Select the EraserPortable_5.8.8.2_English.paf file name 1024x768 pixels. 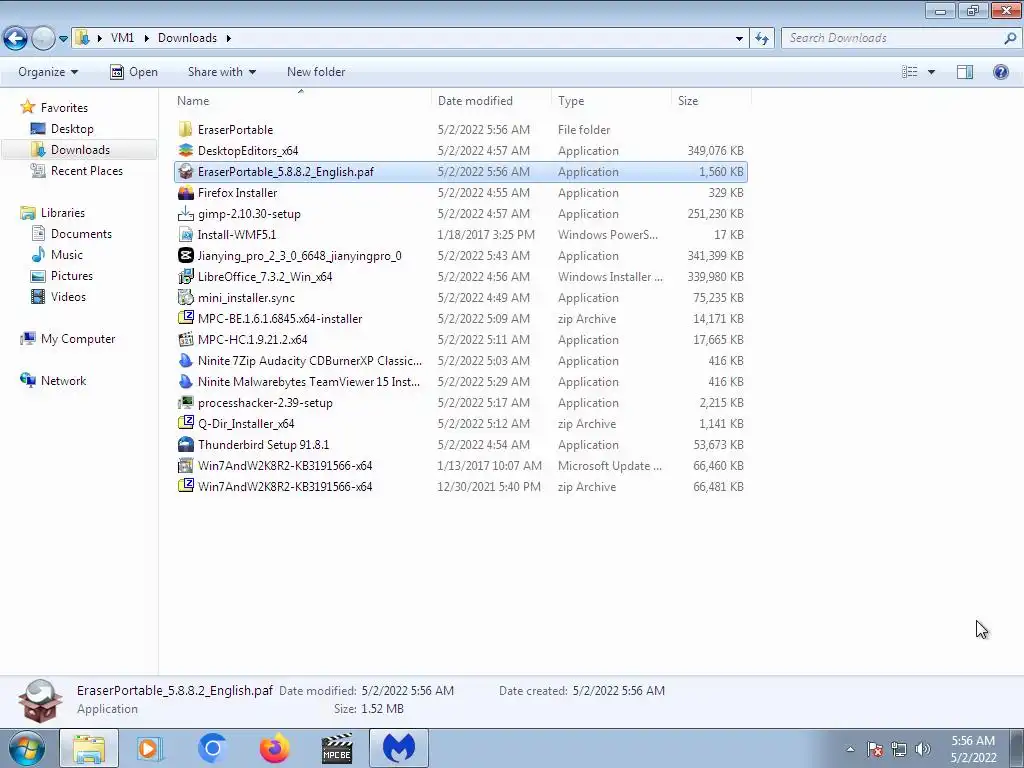pyautogui.click(x=286, y=172)
